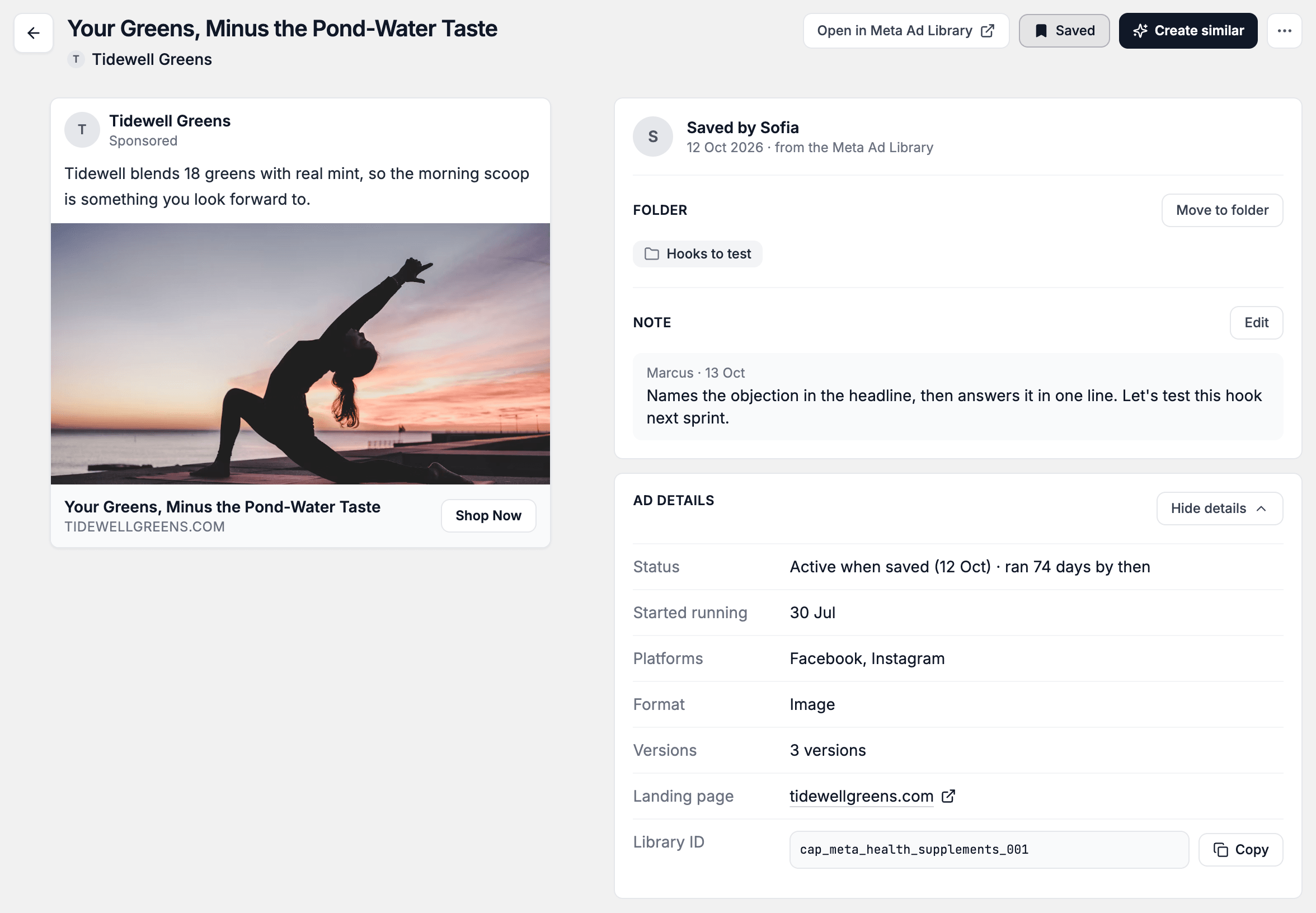Click the Tidewell Greens avatar in the ad card
The height and width of the screenshot is (913, 1316).
pos(82,130)
